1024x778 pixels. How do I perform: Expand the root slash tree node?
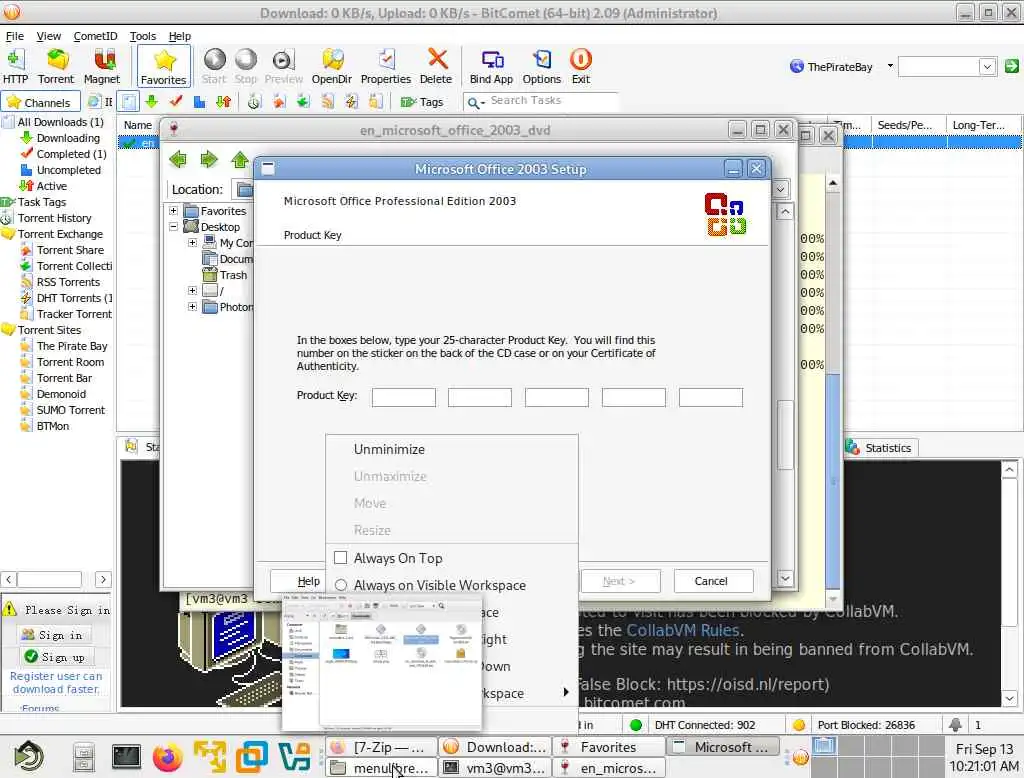click(x=192, y=291)
